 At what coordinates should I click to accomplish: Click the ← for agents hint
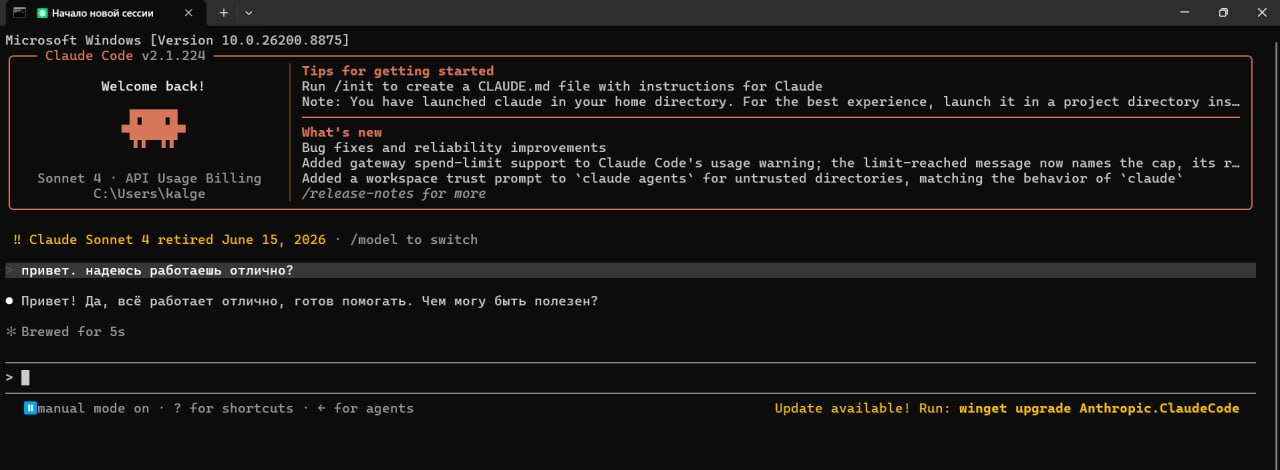pos(365,408)
